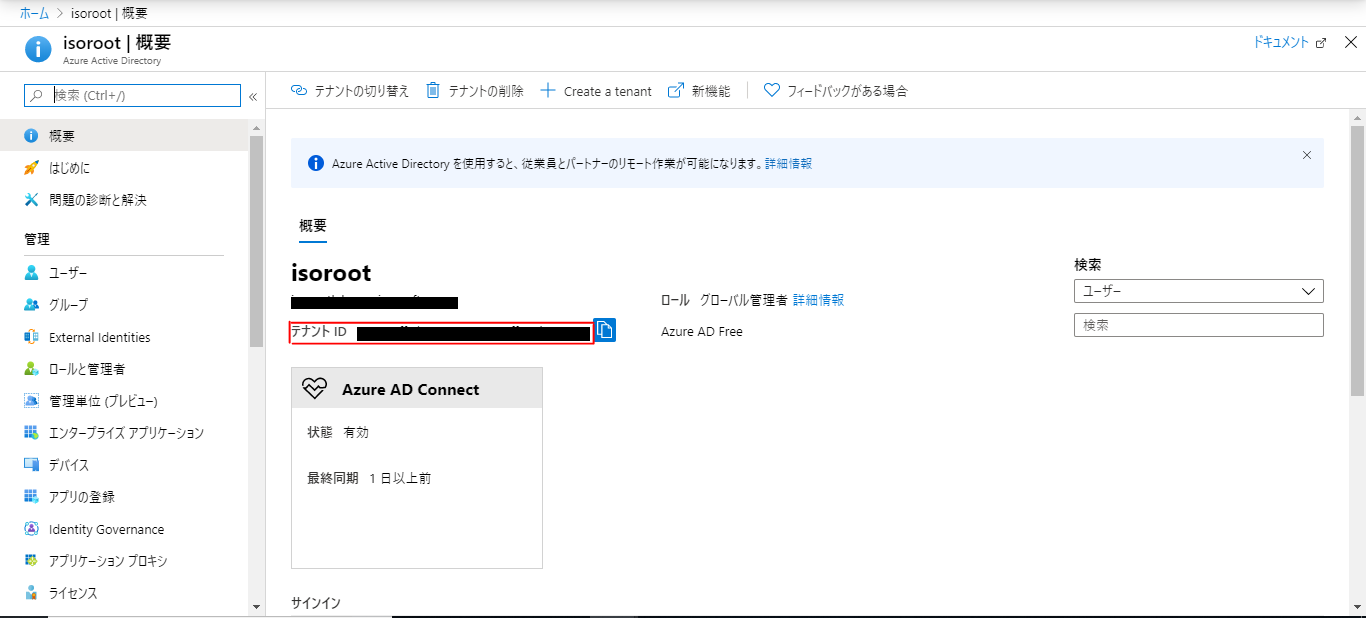Screen dimensions: 1366x618
Task: Click the フィードバック heart icon
Action: [x=771, y=90]
